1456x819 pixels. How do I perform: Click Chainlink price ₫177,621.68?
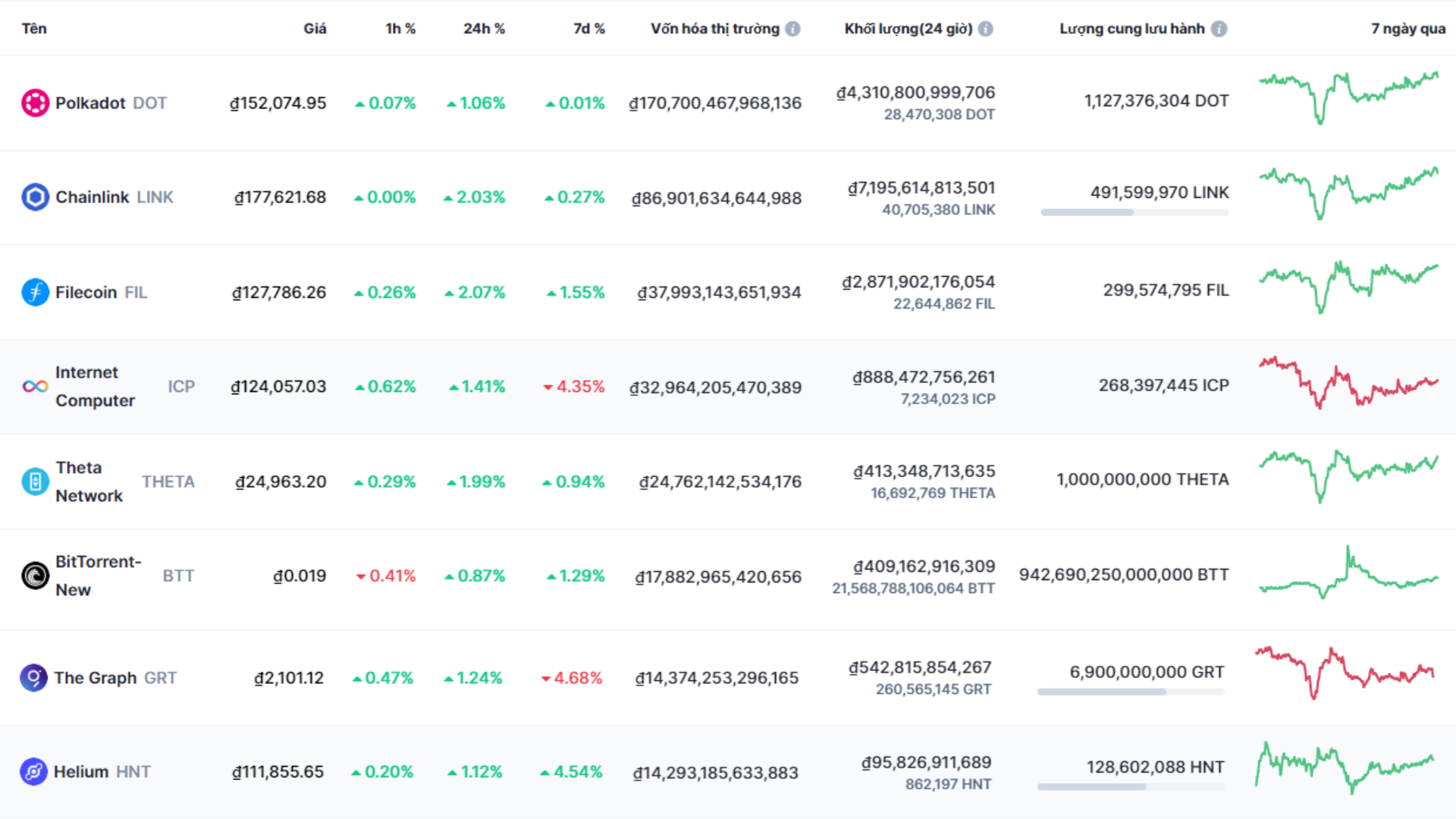[x=281, y=197]
